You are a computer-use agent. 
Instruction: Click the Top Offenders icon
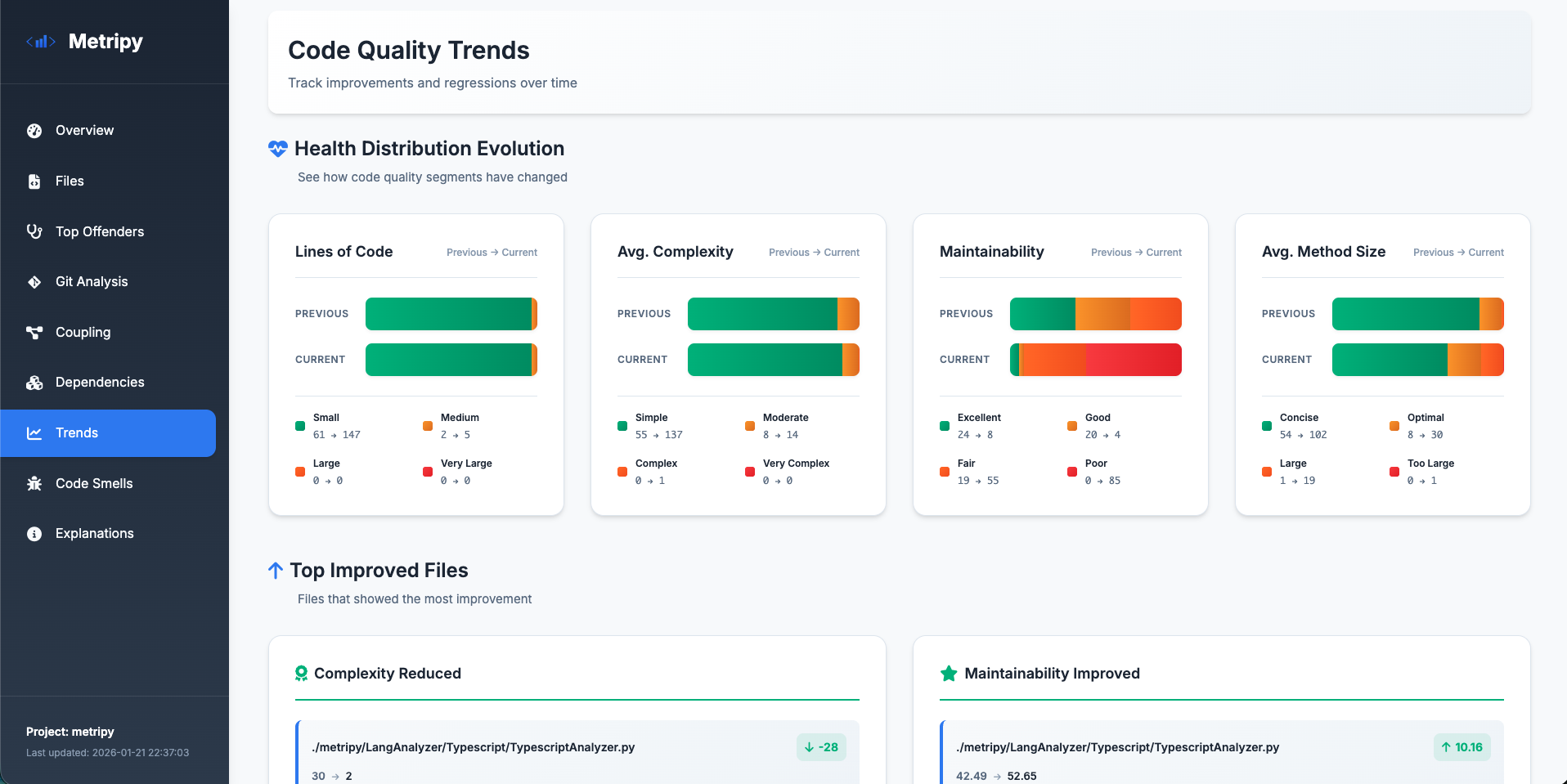coord(34,231)
